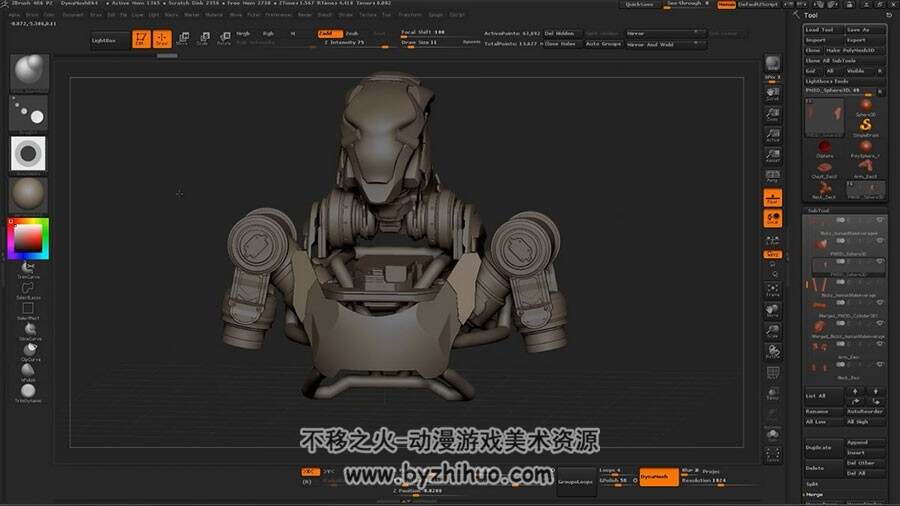Hide the Arm_Dec subtool with its eye
900x506 pixels.
click(879, 344)
